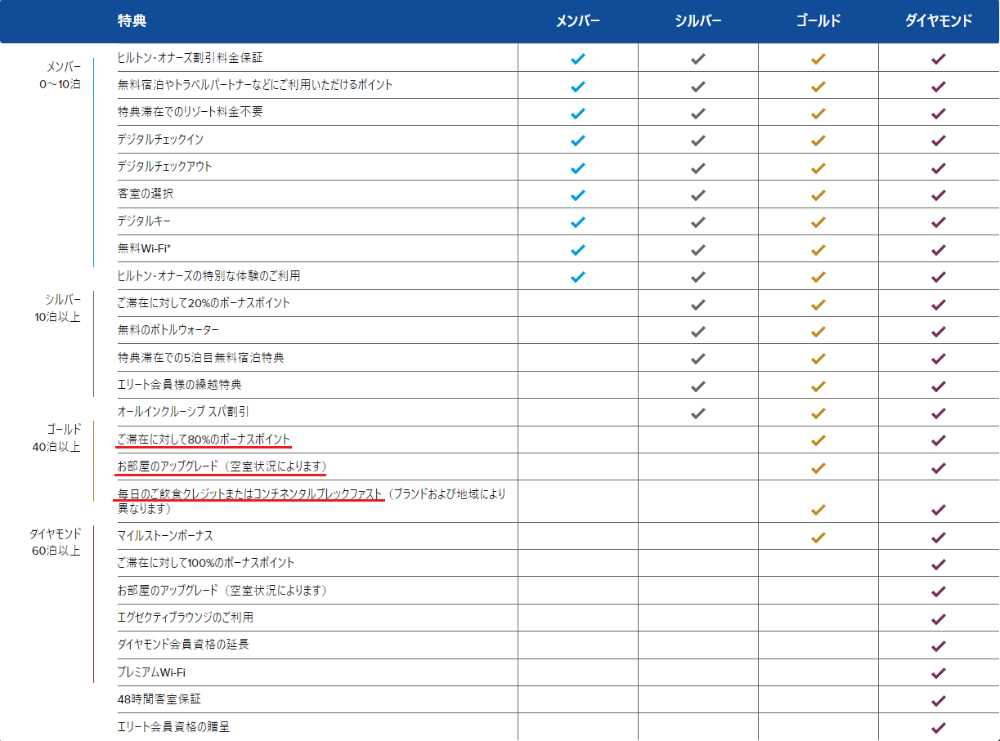Click the 特典 column header
Image resolution: width=1000 pixels, height=741 pixels.
[x=132, y=21]
